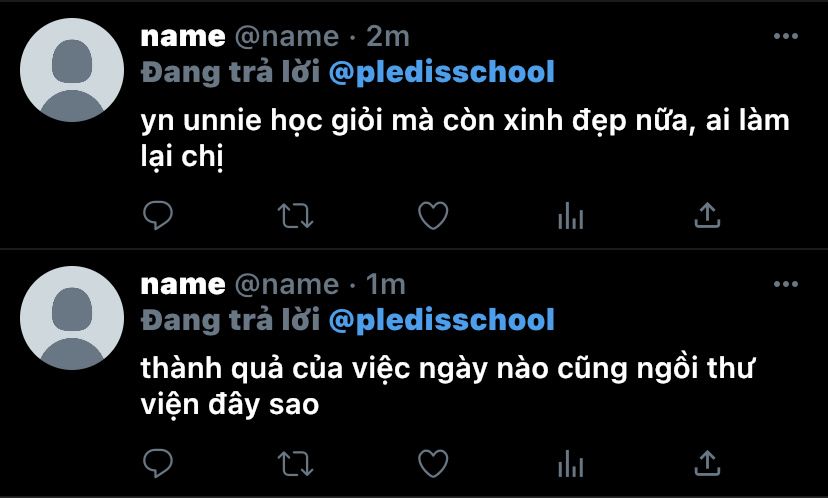Open the first tweet's profile avatar
Viewport: 828px width, 498px height.
pos(72,70)
